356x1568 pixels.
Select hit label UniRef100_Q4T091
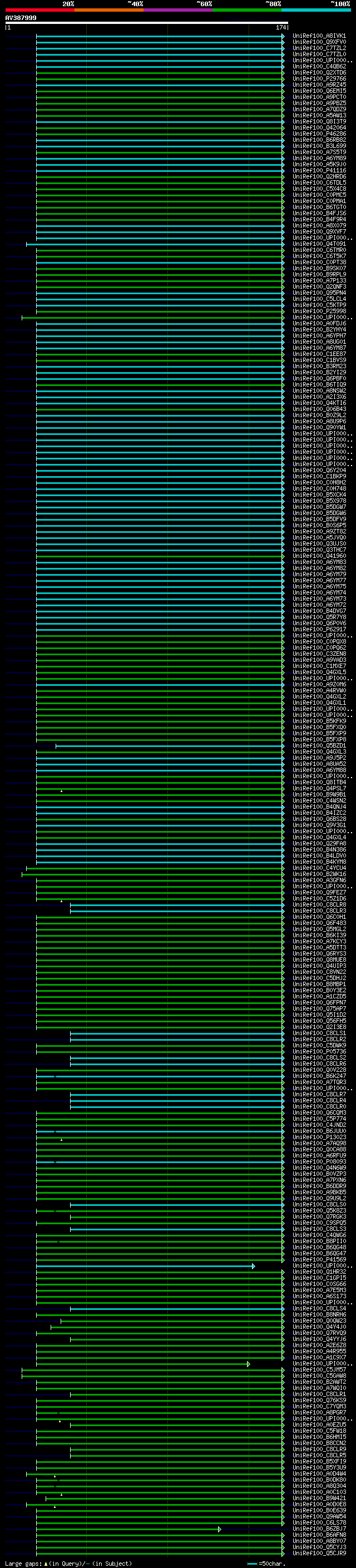point(319,244)
